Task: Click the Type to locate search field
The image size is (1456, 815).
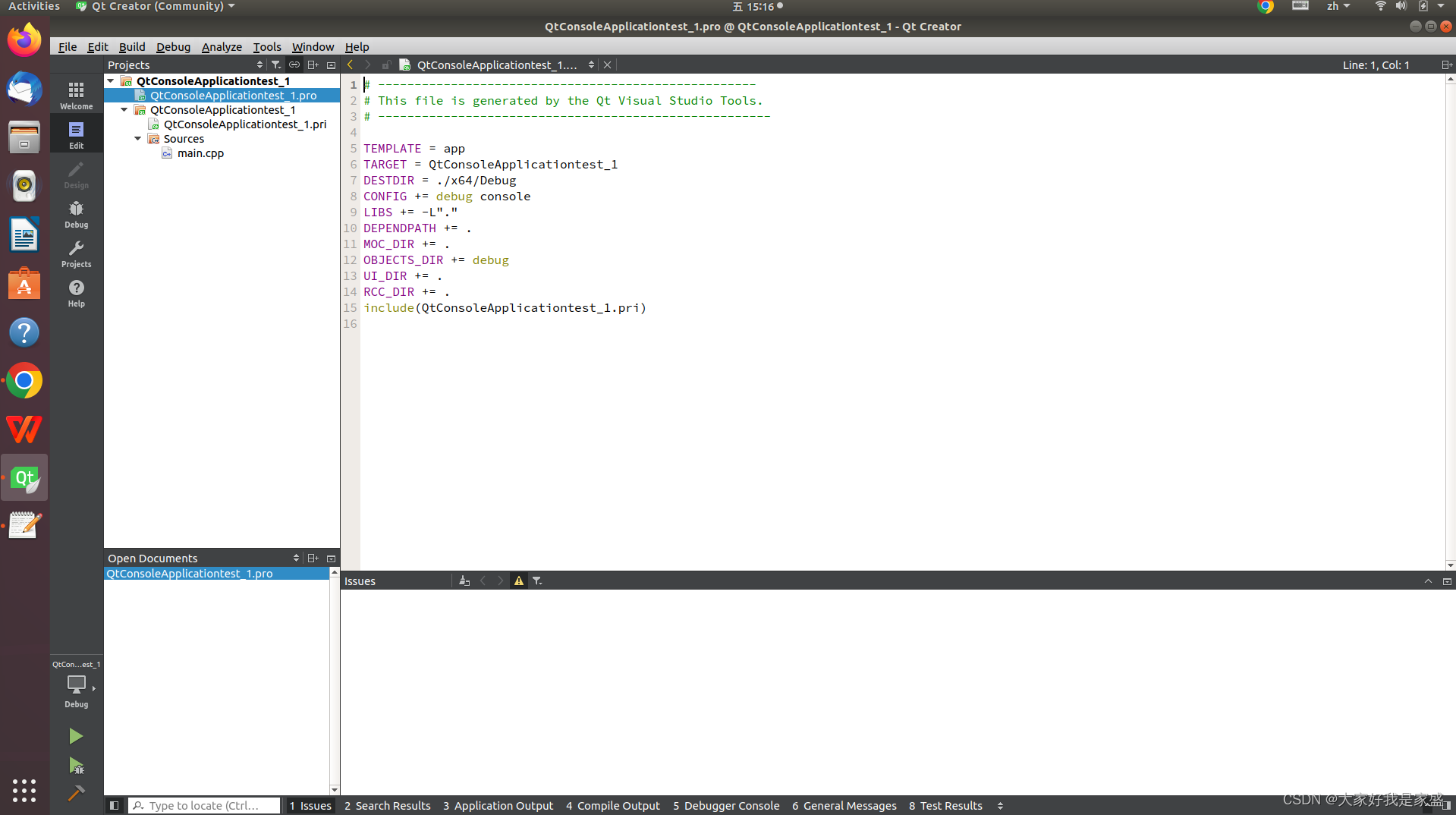Action: point(204,806)
